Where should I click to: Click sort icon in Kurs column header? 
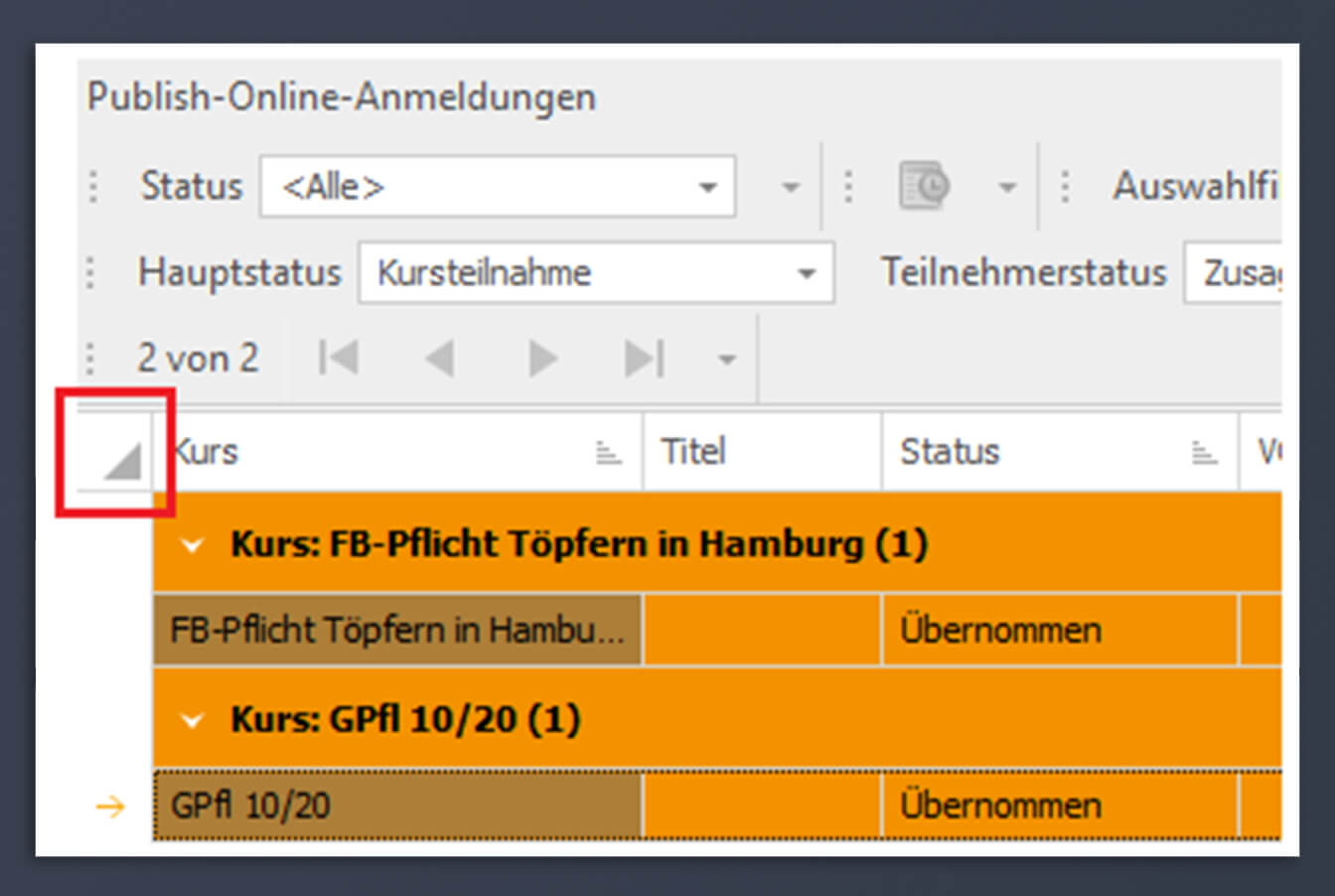(608, 454)
